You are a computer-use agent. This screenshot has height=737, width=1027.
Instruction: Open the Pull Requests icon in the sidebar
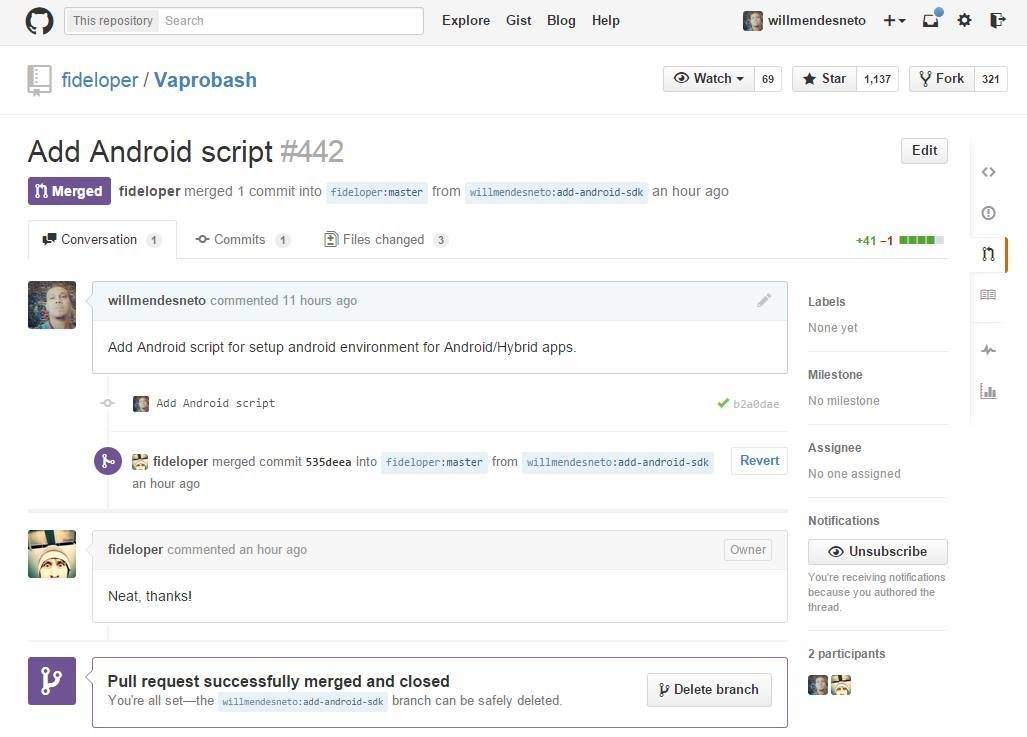(988, 254)
